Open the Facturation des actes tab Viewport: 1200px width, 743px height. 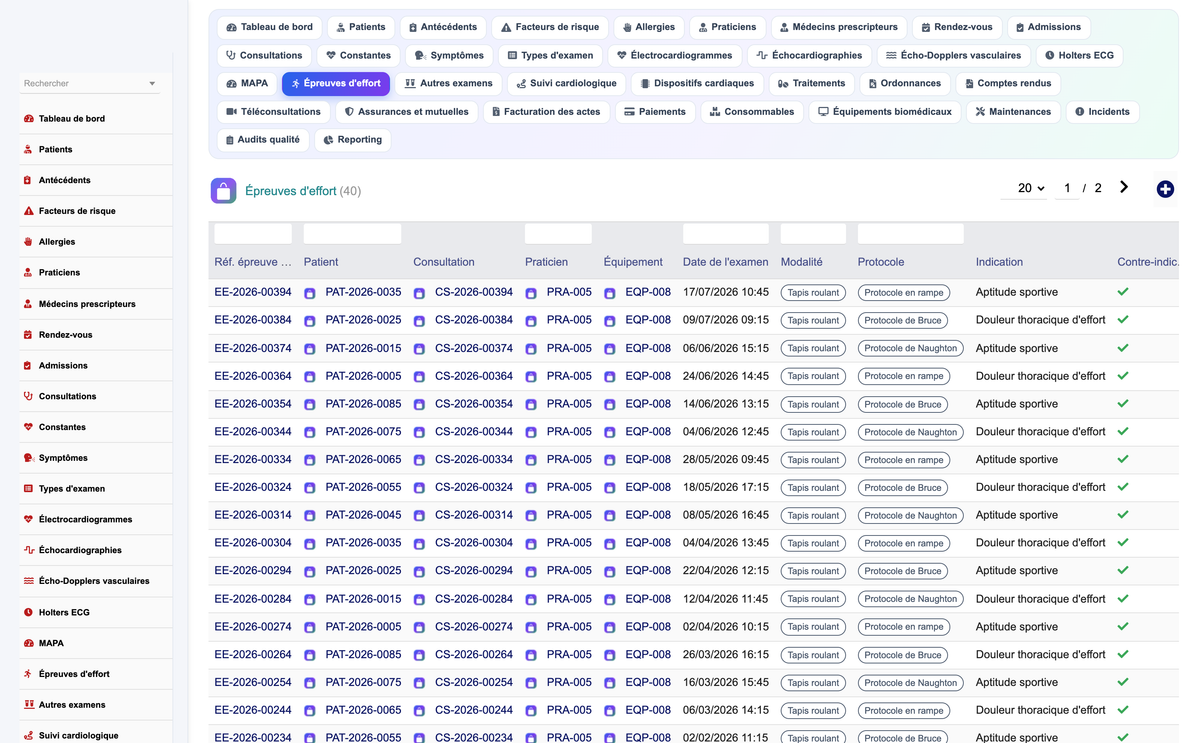point(546,111)
